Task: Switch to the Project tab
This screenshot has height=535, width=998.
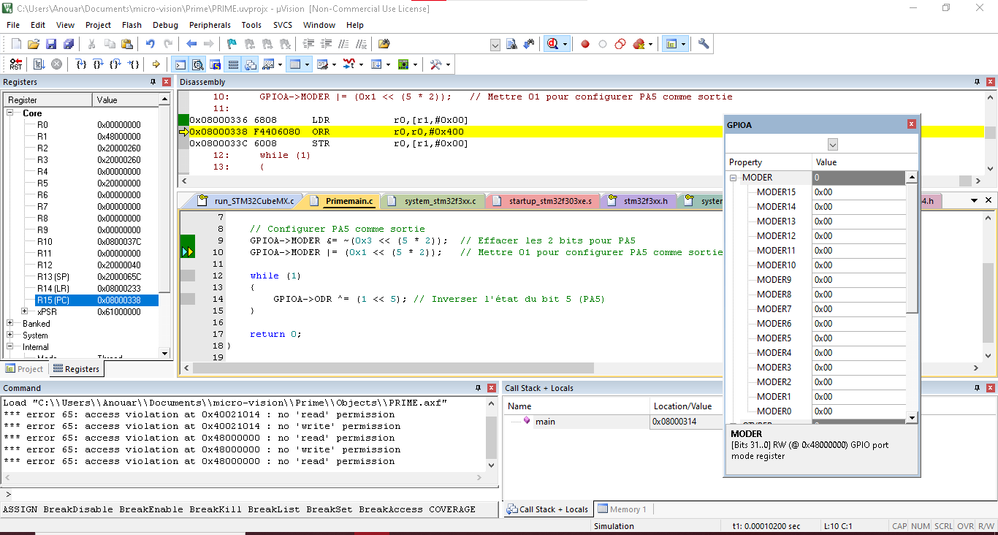Action: (x=25, y=369)
